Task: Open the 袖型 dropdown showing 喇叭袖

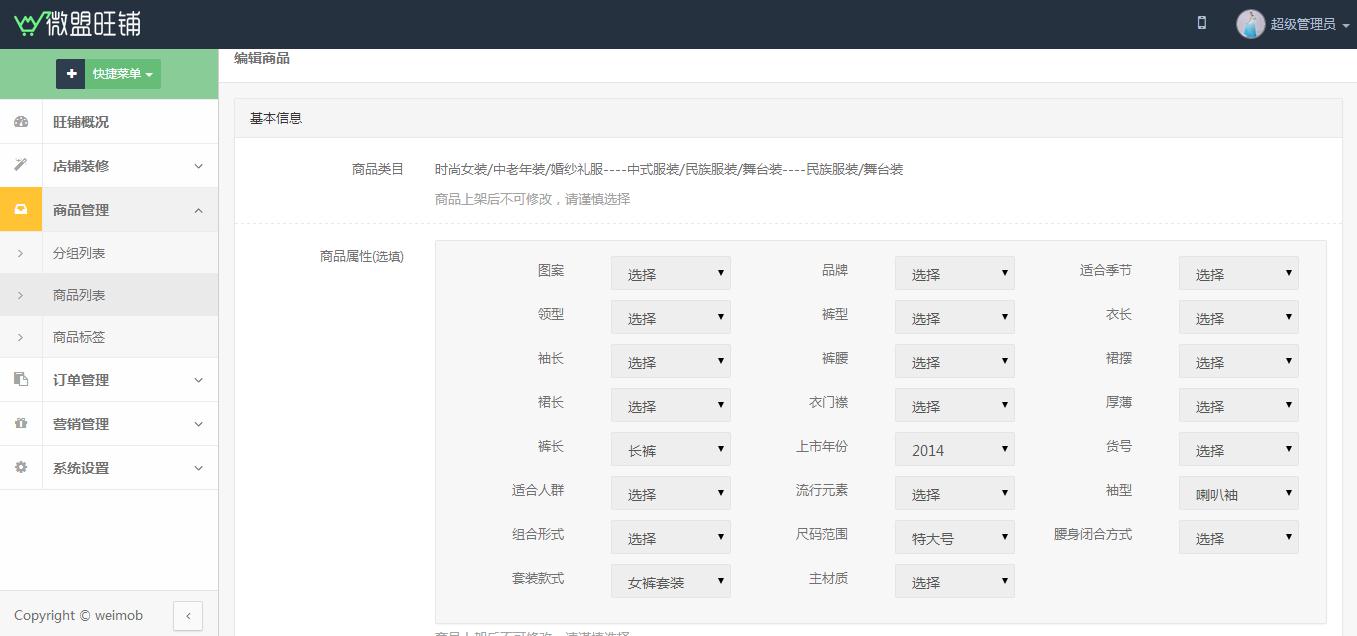Action: pyautogui.click(x=1238, y=494)
